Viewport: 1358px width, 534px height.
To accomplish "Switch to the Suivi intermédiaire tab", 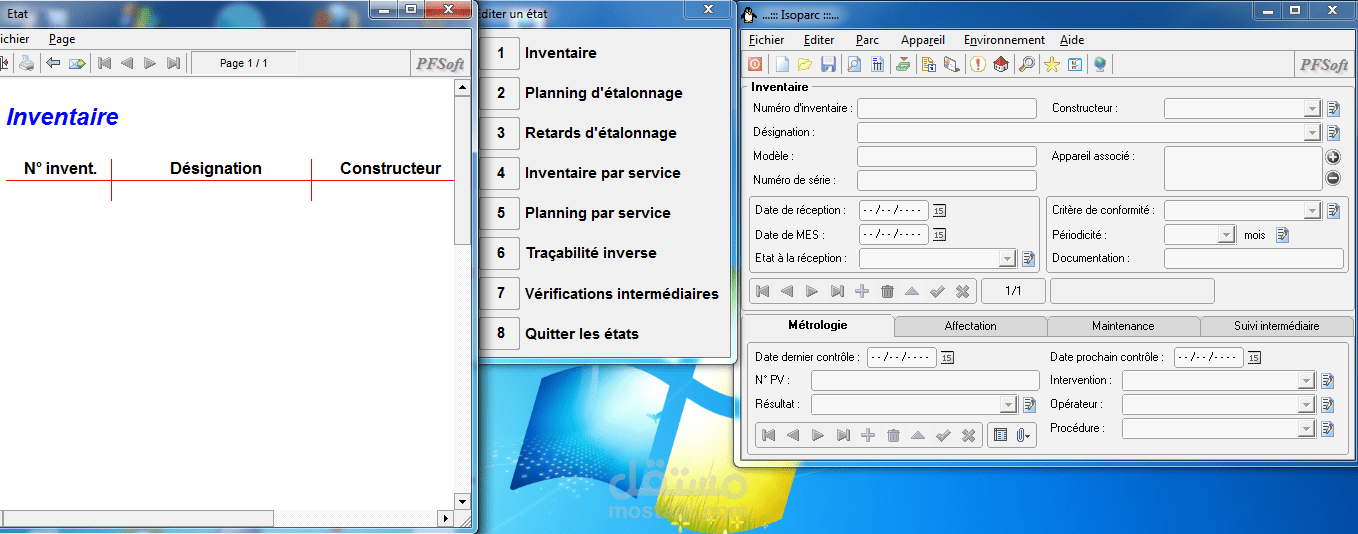I will [1276, 326].
